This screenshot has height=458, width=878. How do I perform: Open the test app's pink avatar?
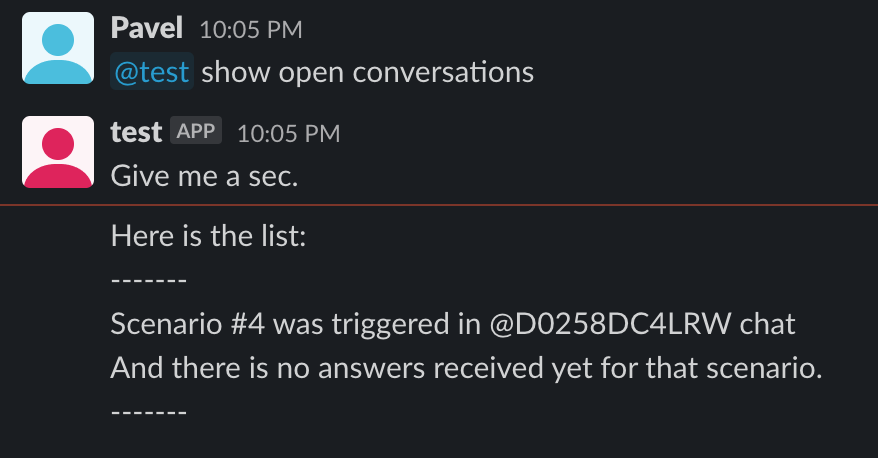click(x=58, y=152)
